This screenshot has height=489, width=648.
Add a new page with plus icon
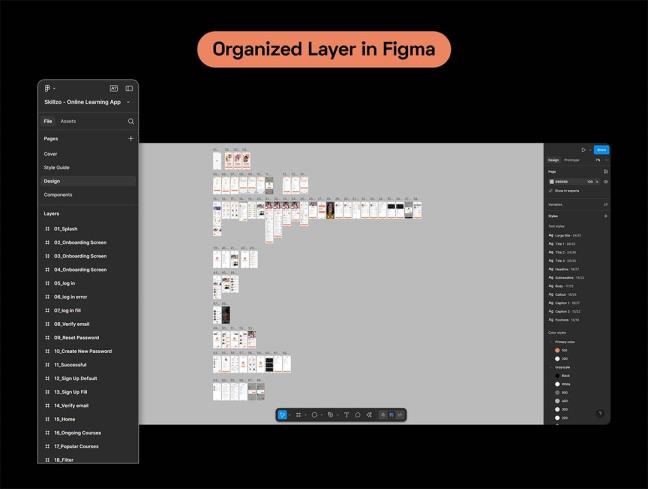(x=130, y=139)
